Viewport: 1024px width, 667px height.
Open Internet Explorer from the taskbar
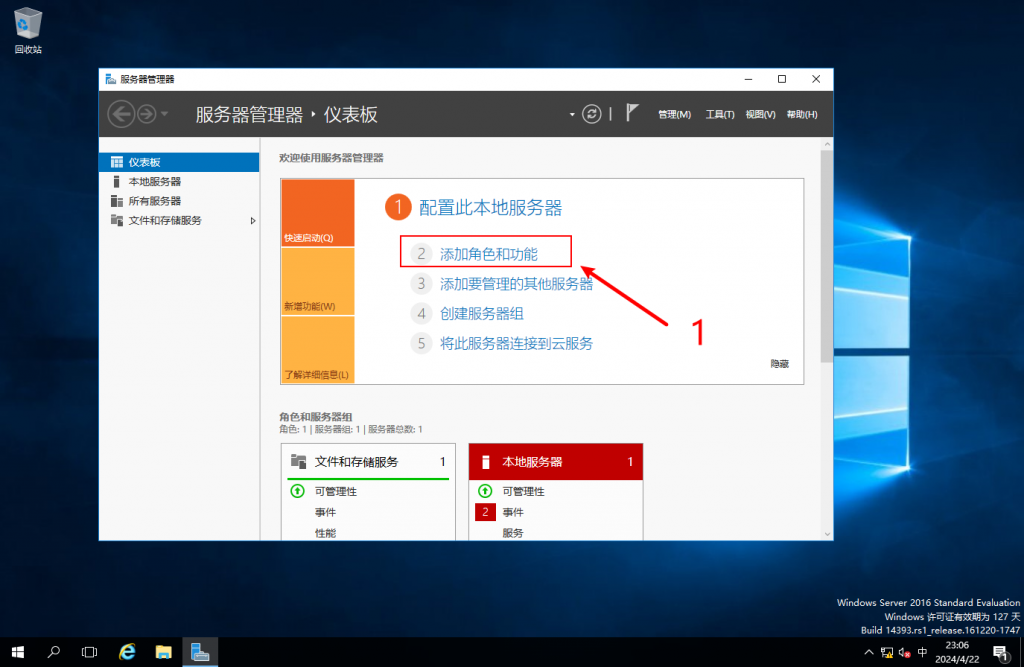127,652
